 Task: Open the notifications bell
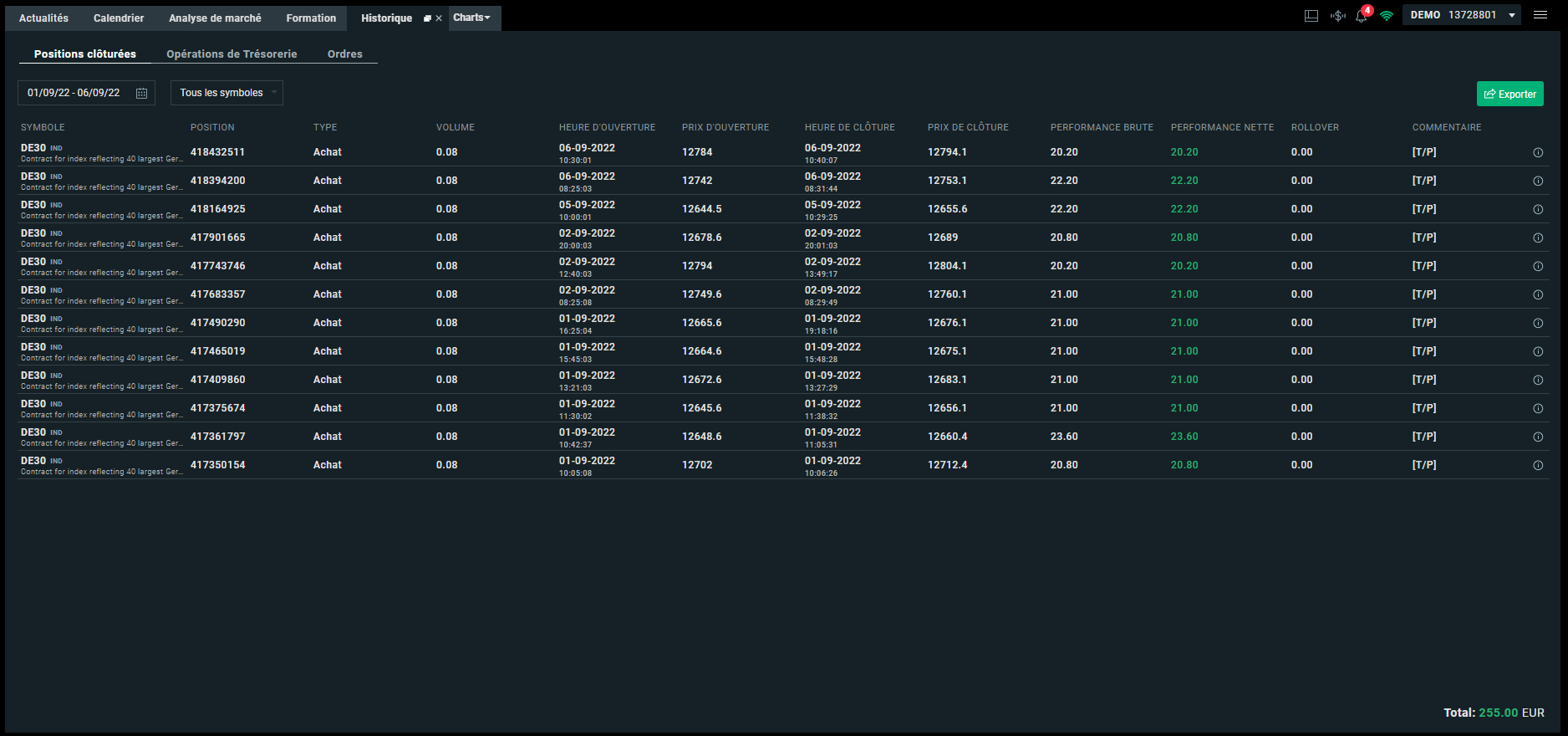tap(1362, 16)
